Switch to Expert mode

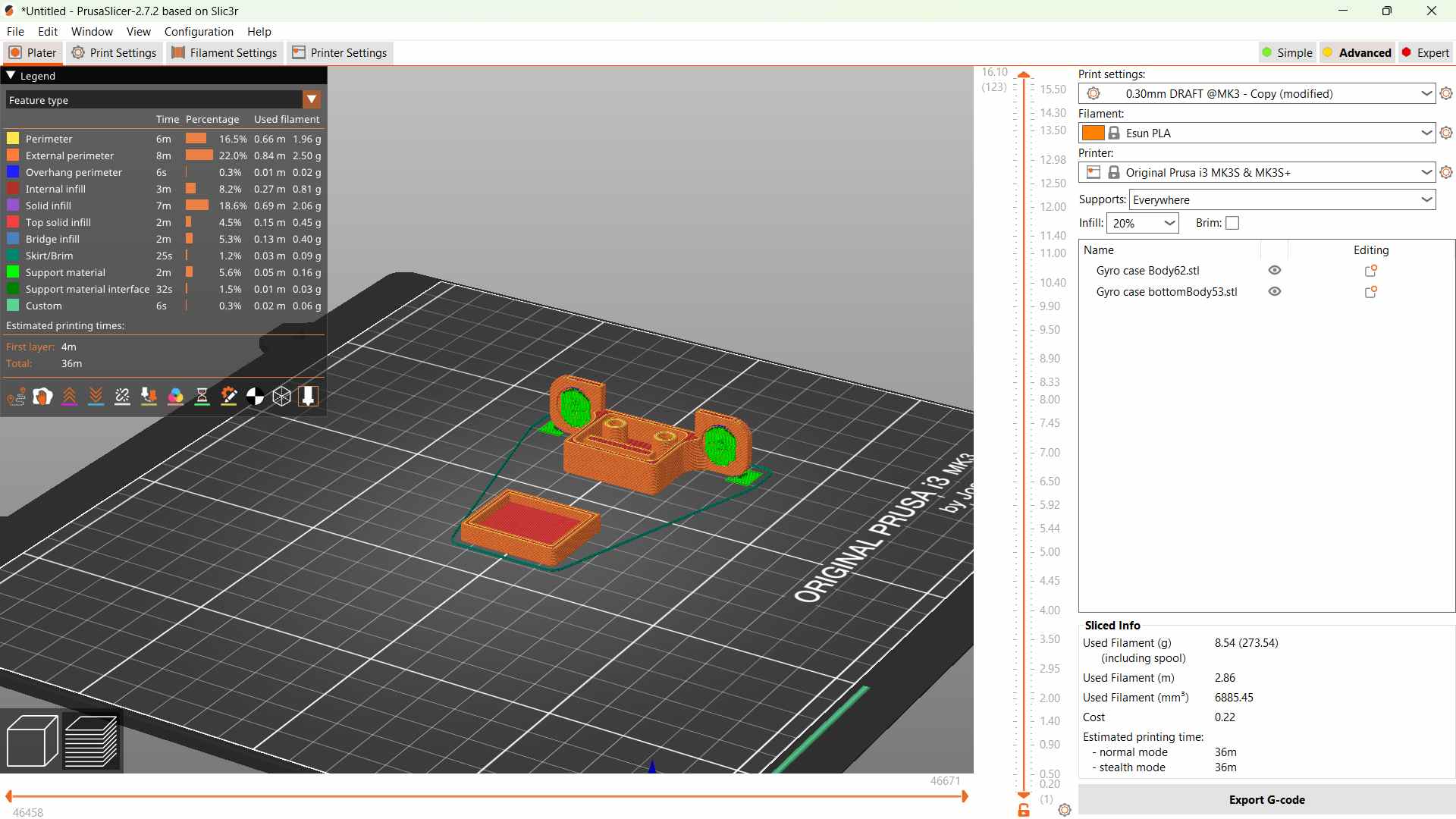click(x=1426, y=53)
